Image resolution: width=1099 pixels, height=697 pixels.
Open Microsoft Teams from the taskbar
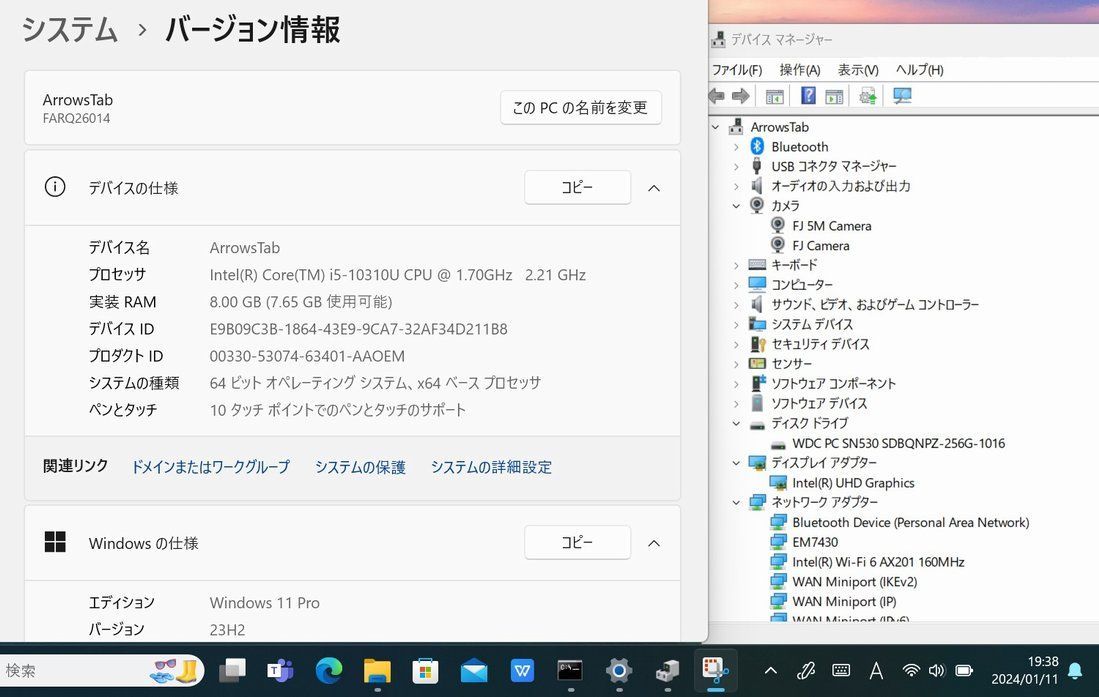coord(280,670)
